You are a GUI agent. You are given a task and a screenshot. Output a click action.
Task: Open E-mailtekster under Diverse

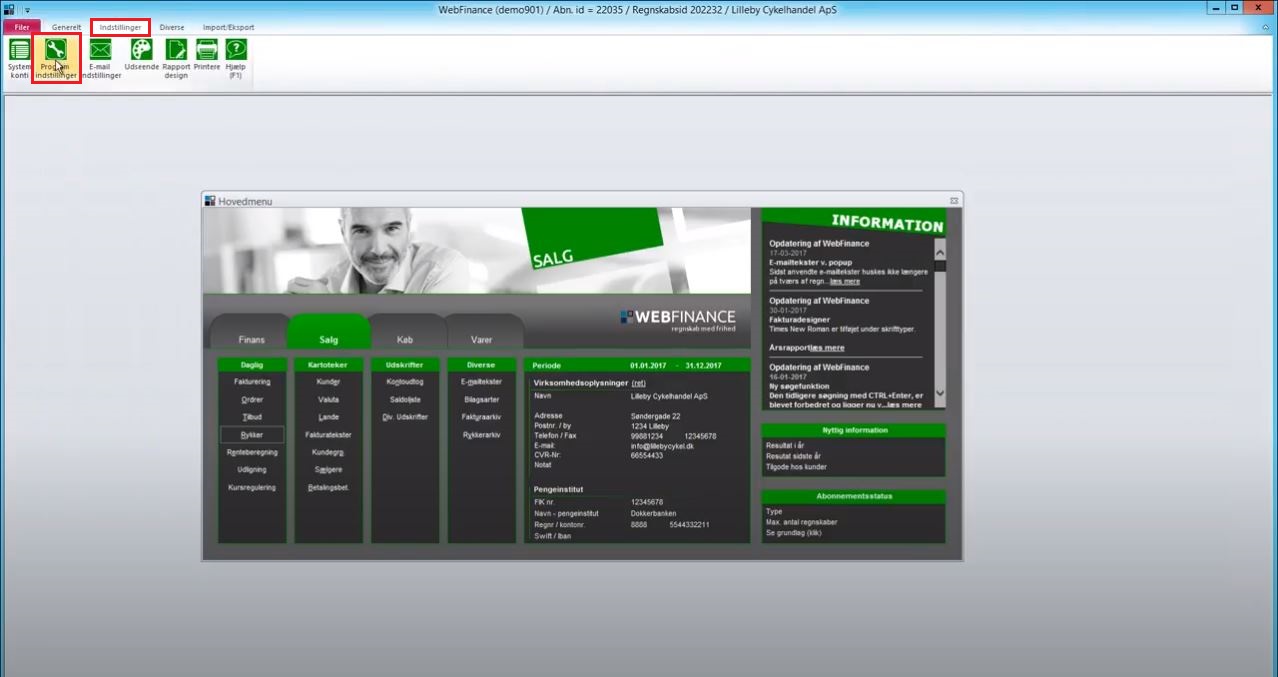point(481,382)
